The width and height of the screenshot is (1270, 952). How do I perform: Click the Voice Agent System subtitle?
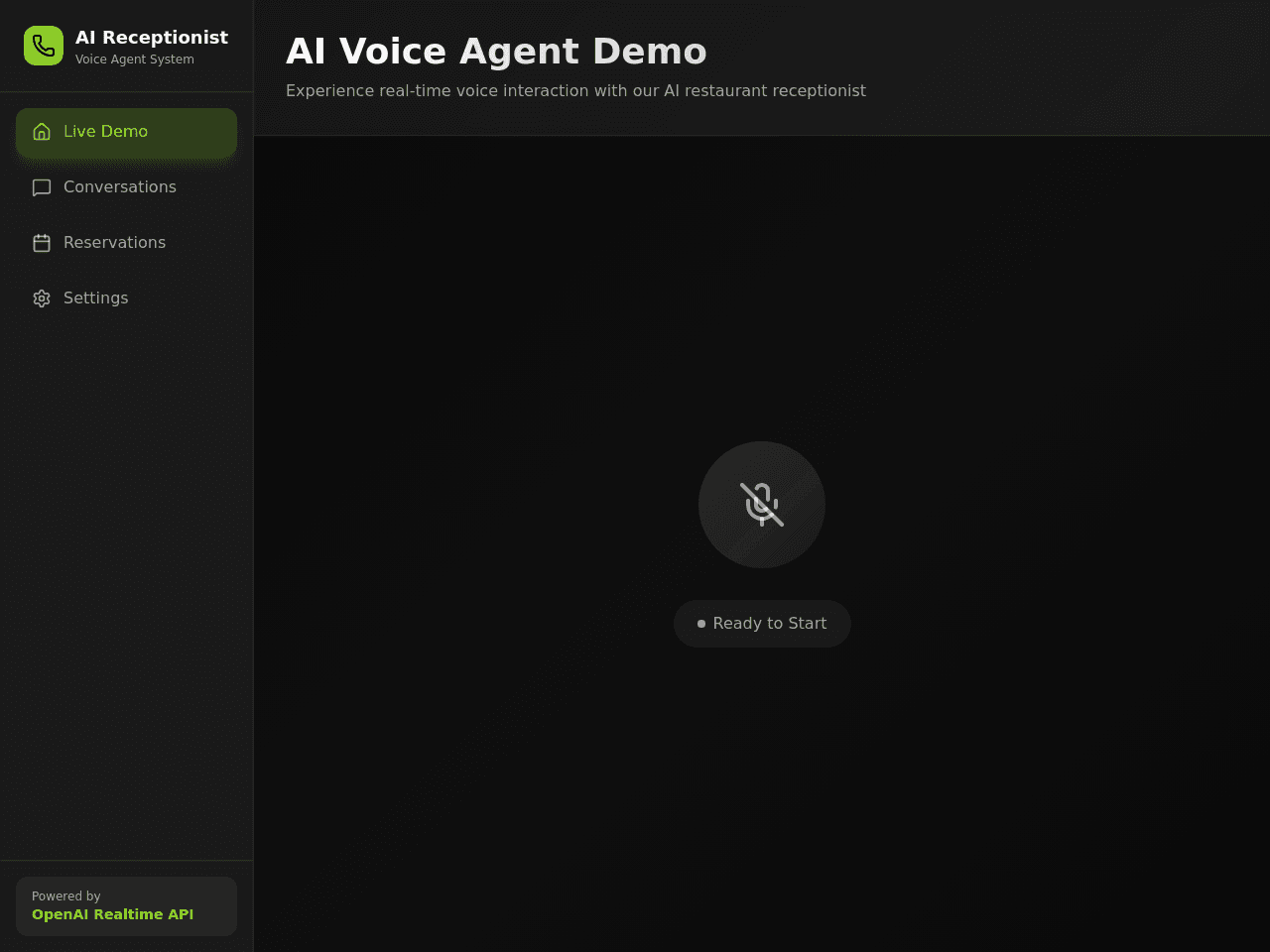[x=135, y=59]
